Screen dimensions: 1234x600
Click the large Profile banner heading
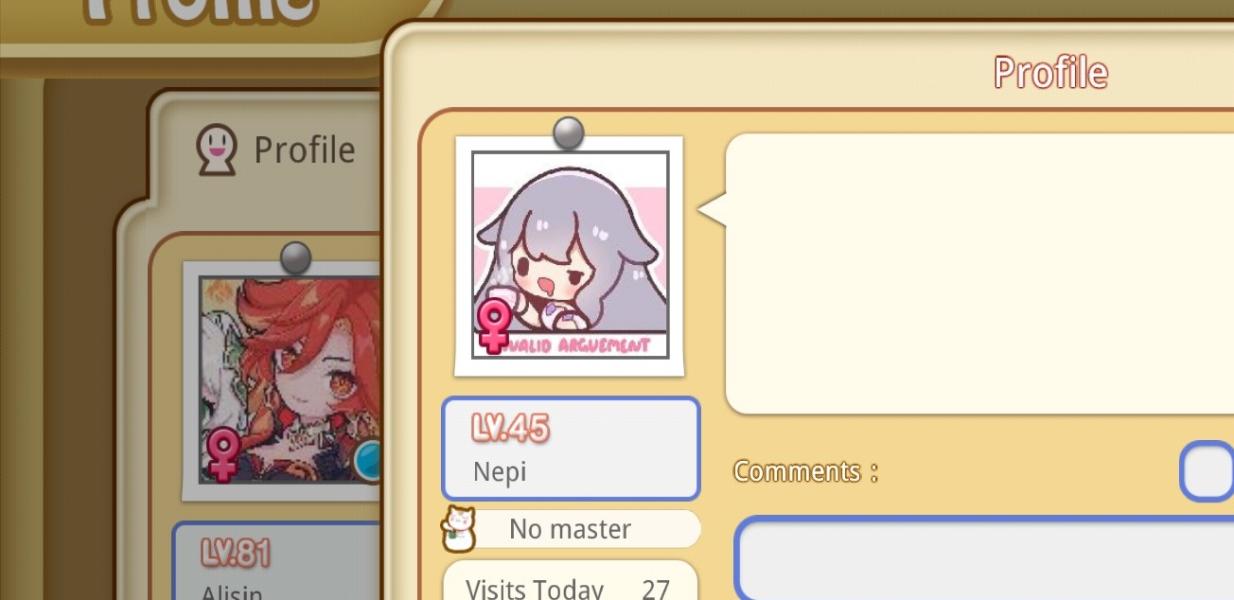point(200,15)
